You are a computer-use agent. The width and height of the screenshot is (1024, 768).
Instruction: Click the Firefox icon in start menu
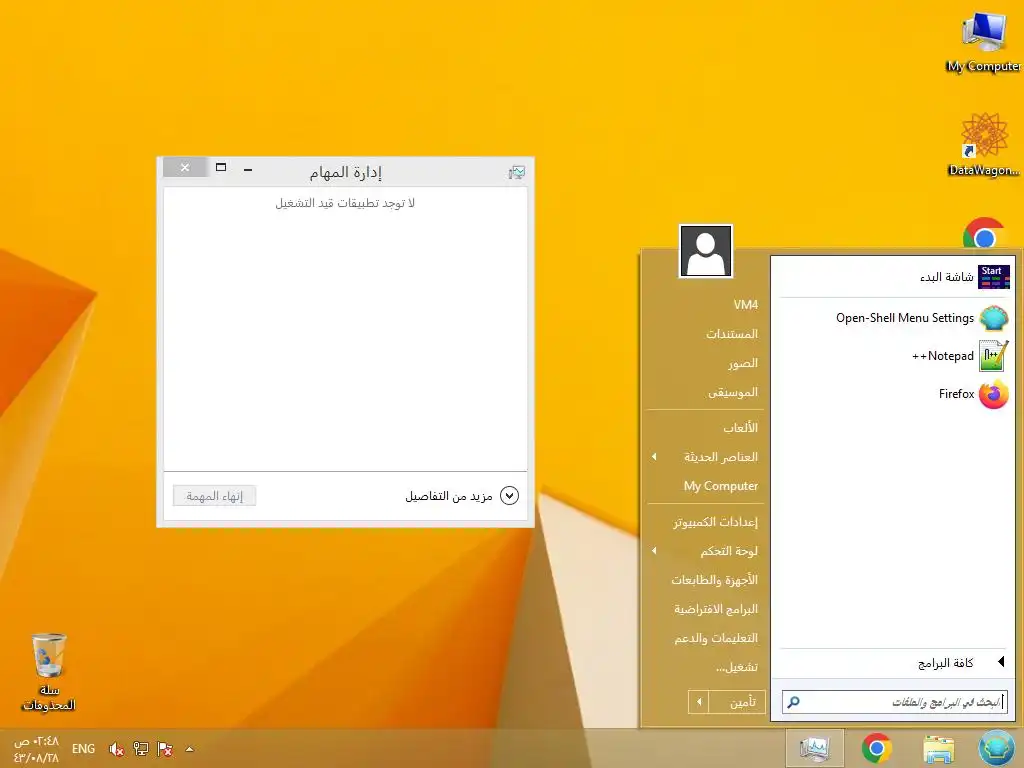[994, 394]
